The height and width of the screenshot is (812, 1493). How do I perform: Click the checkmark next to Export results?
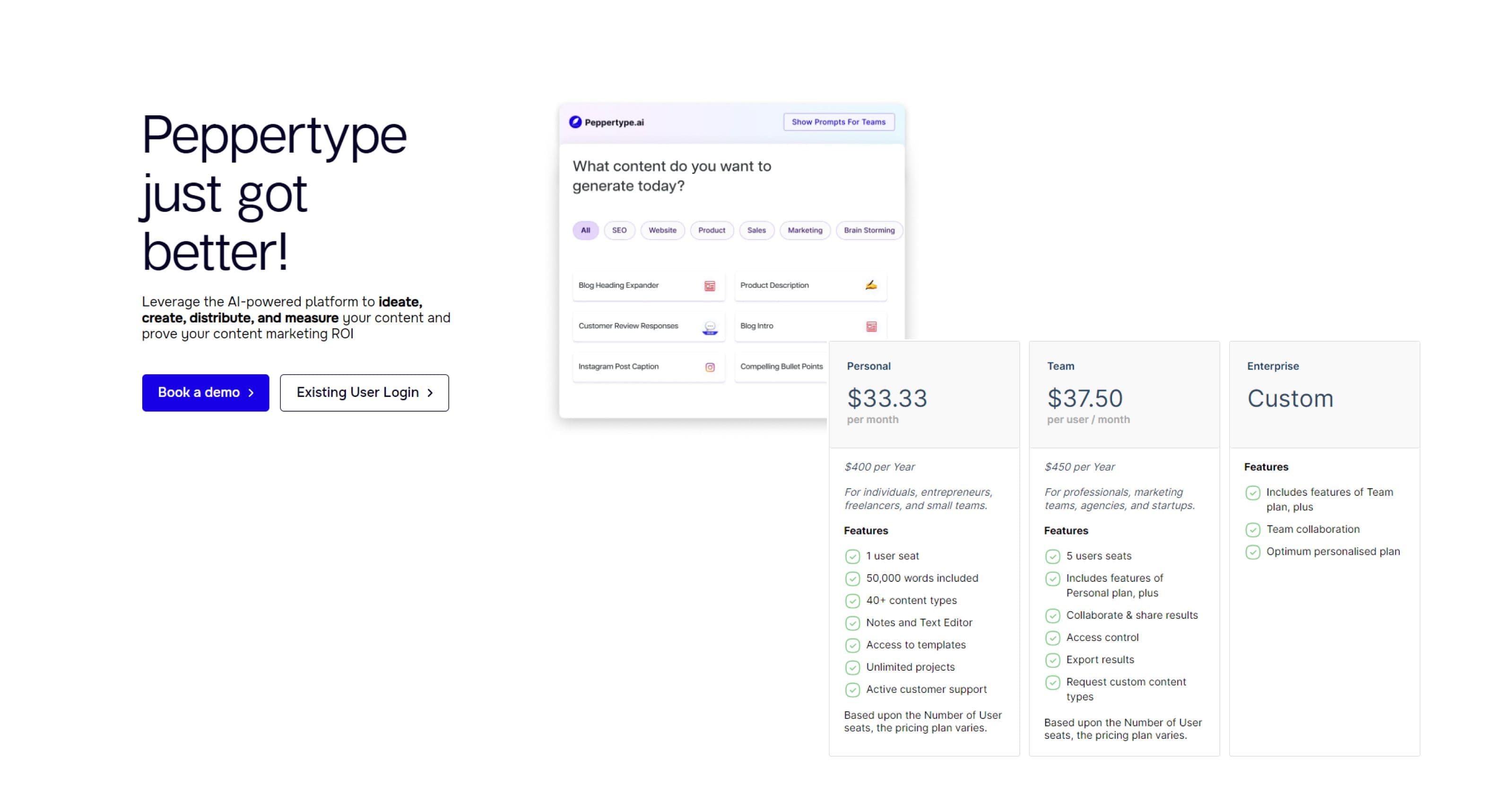tap(1052, 660)
